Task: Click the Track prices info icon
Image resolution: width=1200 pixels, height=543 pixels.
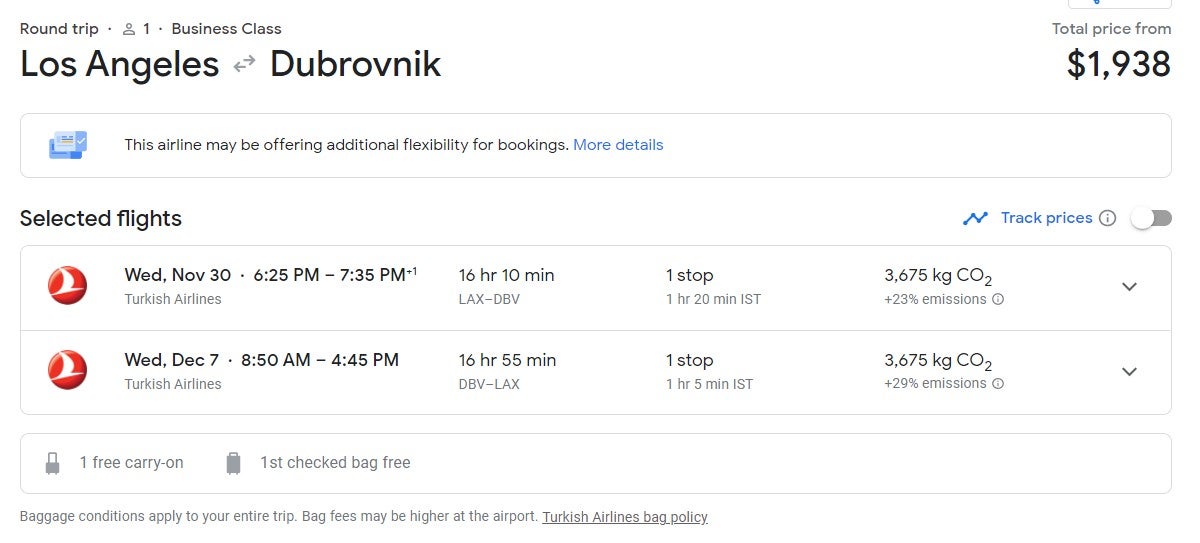Action: [x=1107, y=218]
